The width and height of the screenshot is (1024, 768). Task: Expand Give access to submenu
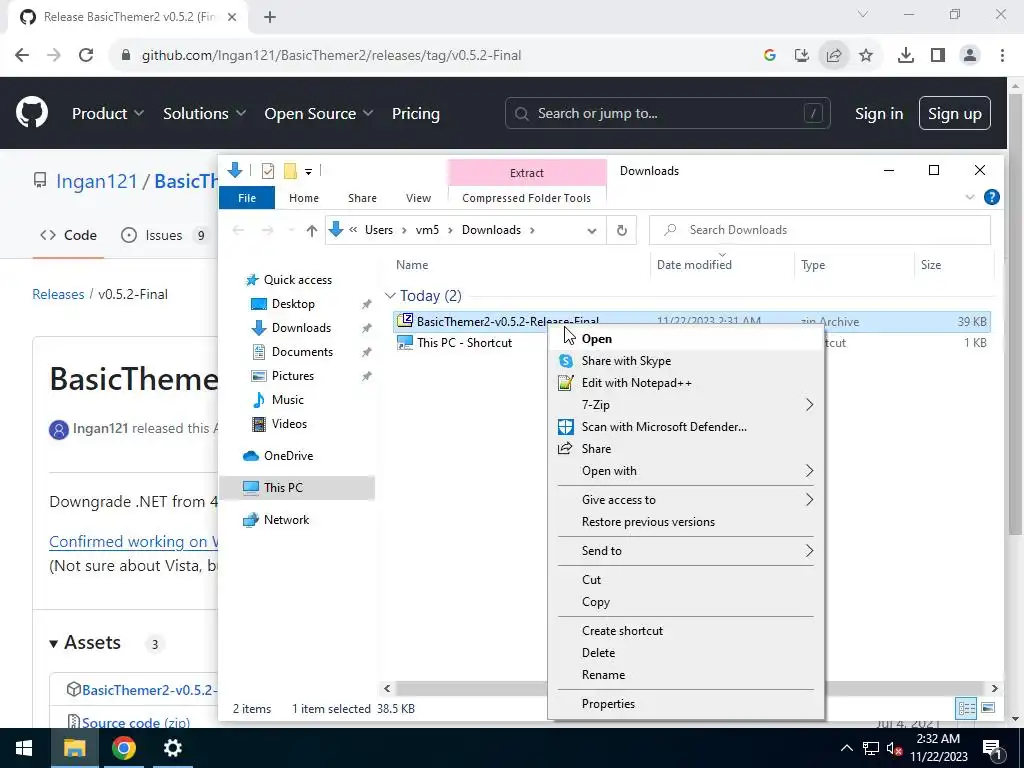[x=809, y=500]
